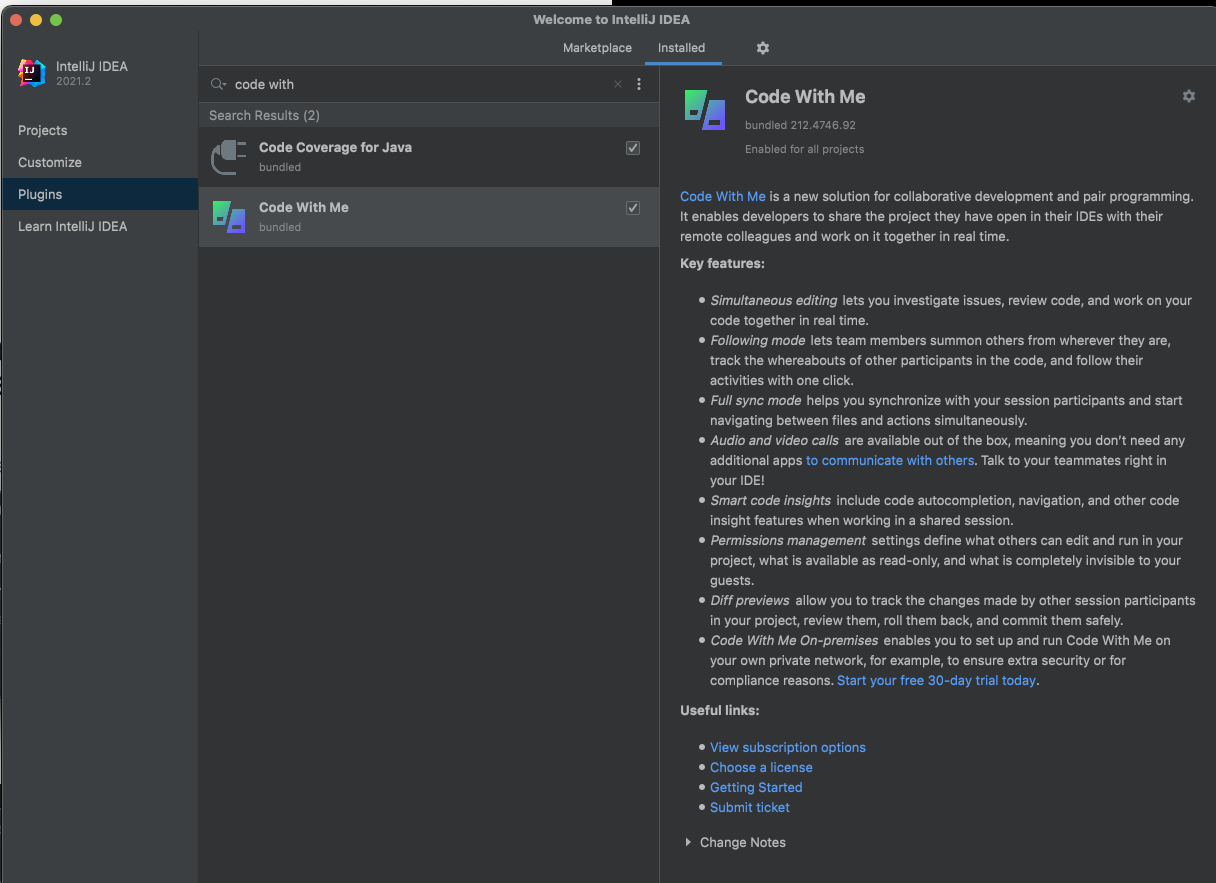Viewport: 1216px width, 883px height.
Task: Select Plugins in the sidebar
Action: pos(100,194)
